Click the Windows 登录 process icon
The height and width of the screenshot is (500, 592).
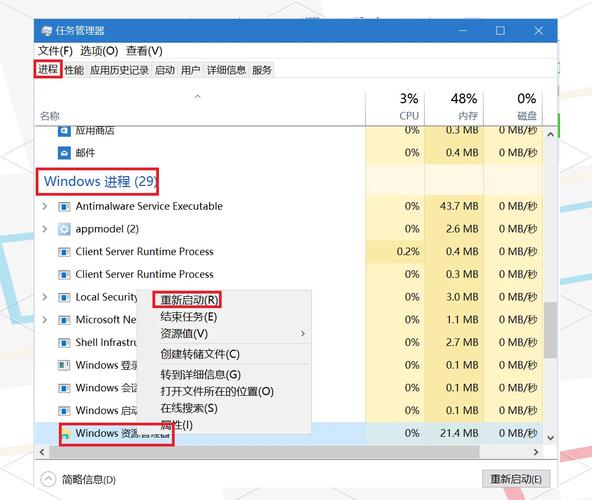click(64, 365)
